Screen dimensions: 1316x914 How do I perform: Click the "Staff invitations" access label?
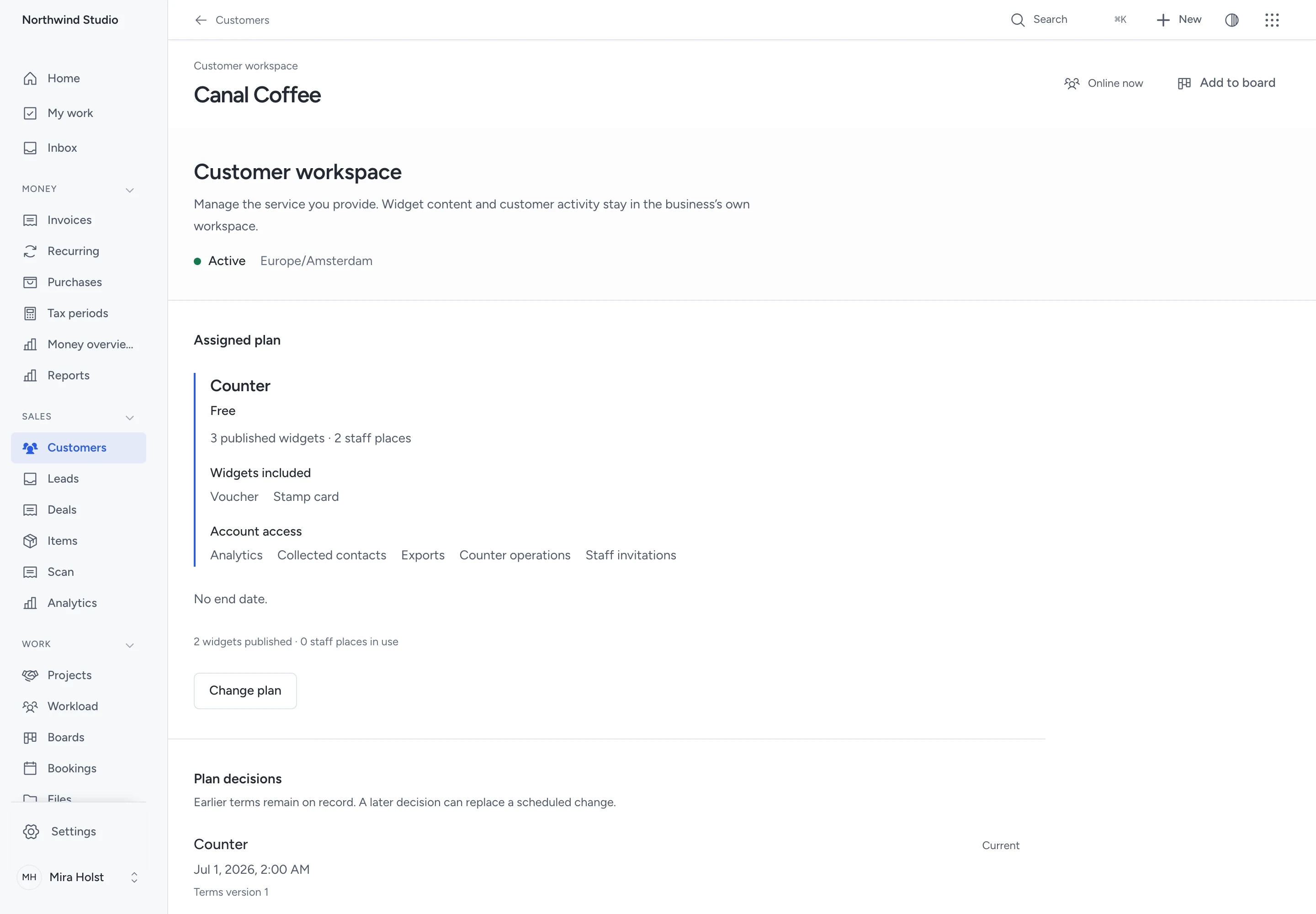[631, 556]
